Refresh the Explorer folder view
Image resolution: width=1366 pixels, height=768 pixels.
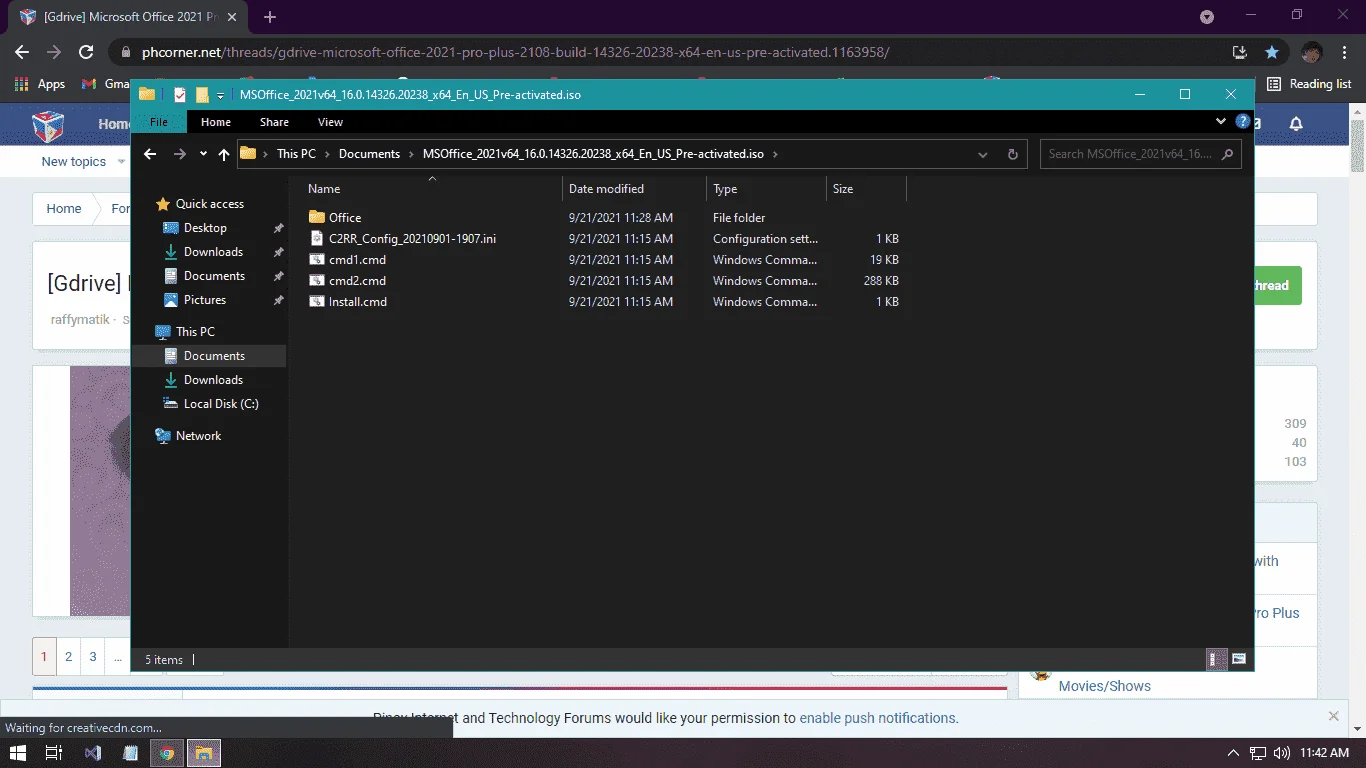1013,154
